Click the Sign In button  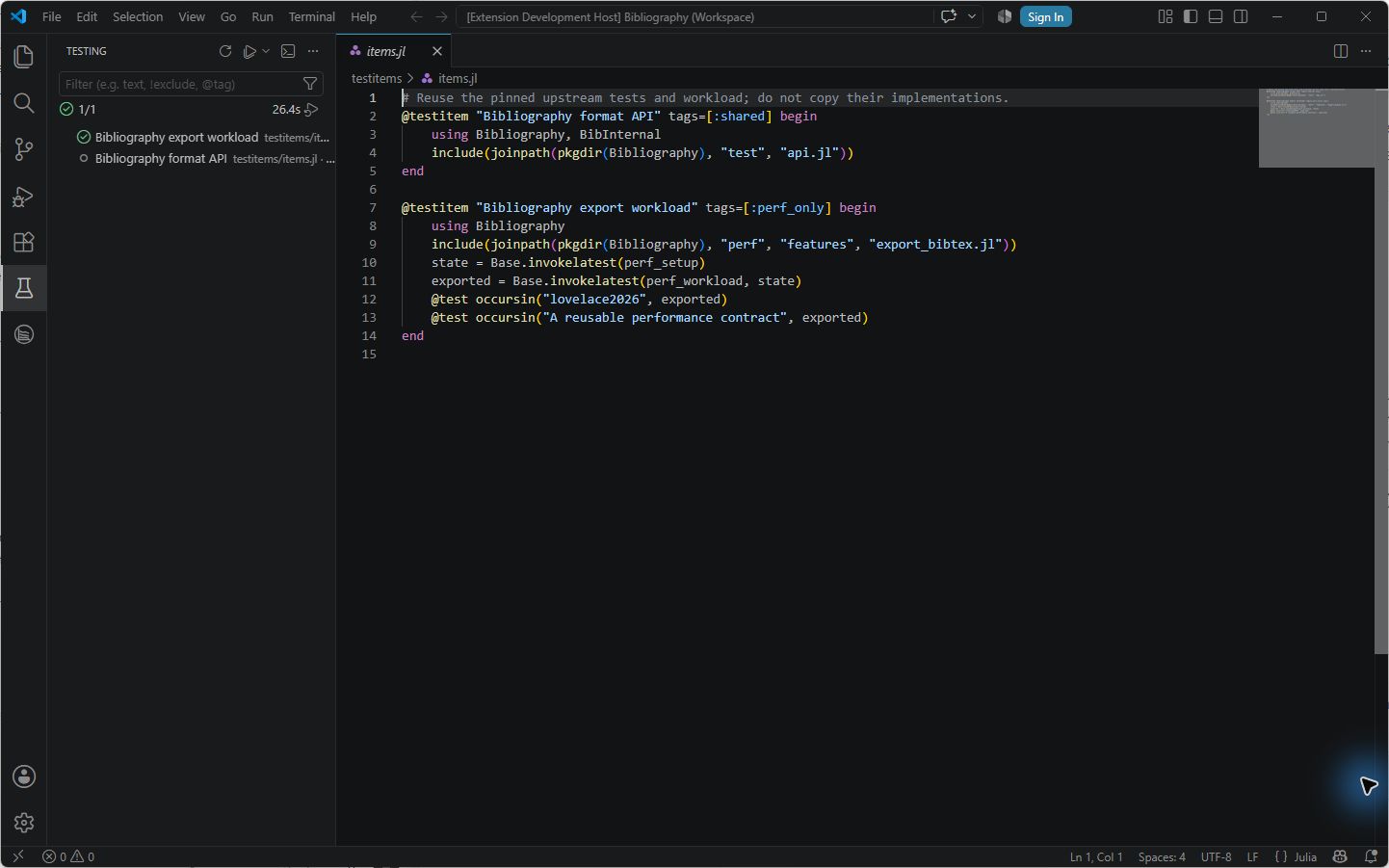click(x=1045, y=16)
